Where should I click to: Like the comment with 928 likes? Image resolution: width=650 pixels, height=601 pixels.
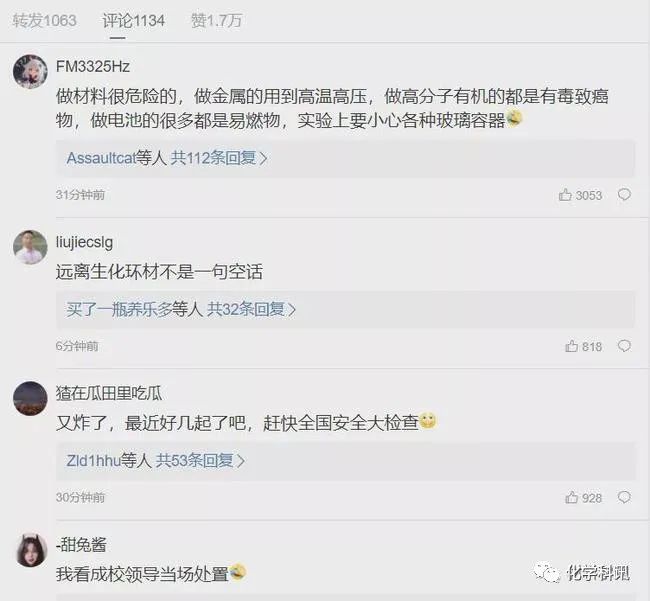(x=583, y=497)
